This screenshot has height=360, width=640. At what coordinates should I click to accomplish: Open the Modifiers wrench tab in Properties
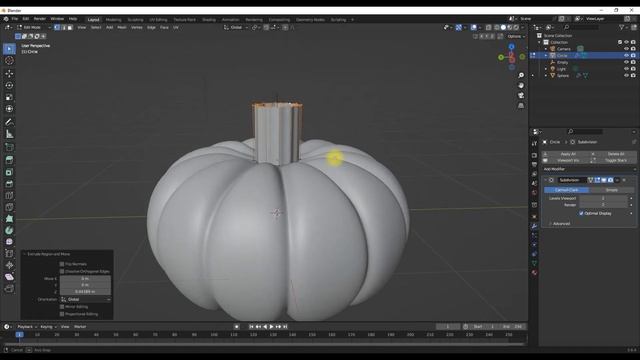534,226
